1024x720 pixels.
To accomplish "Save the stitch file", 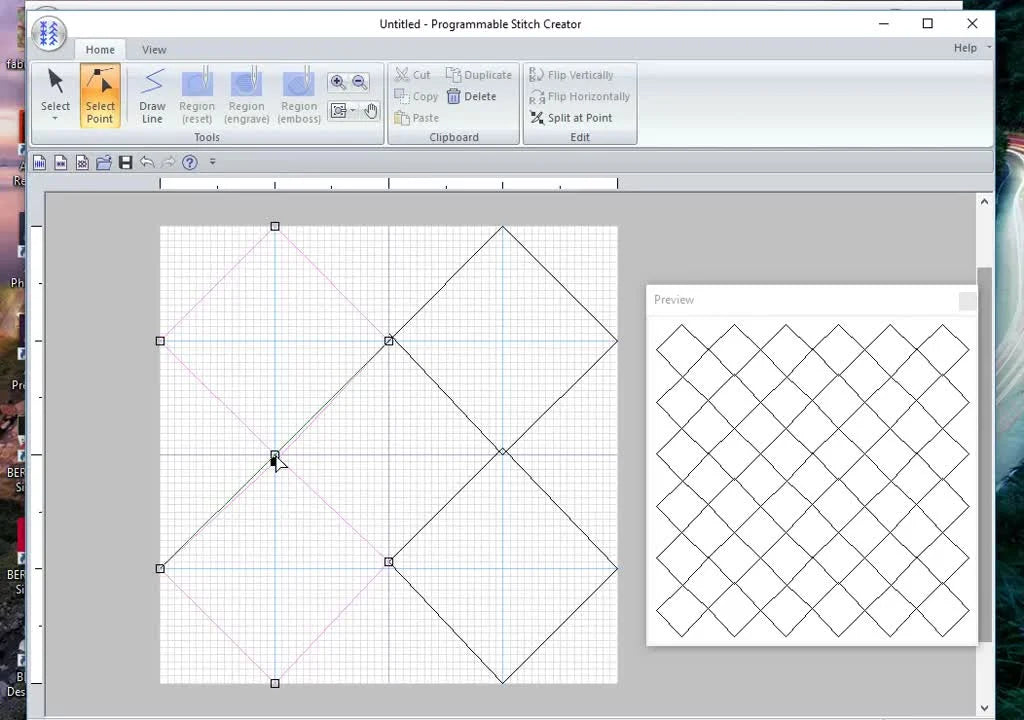I will (125, 162).
